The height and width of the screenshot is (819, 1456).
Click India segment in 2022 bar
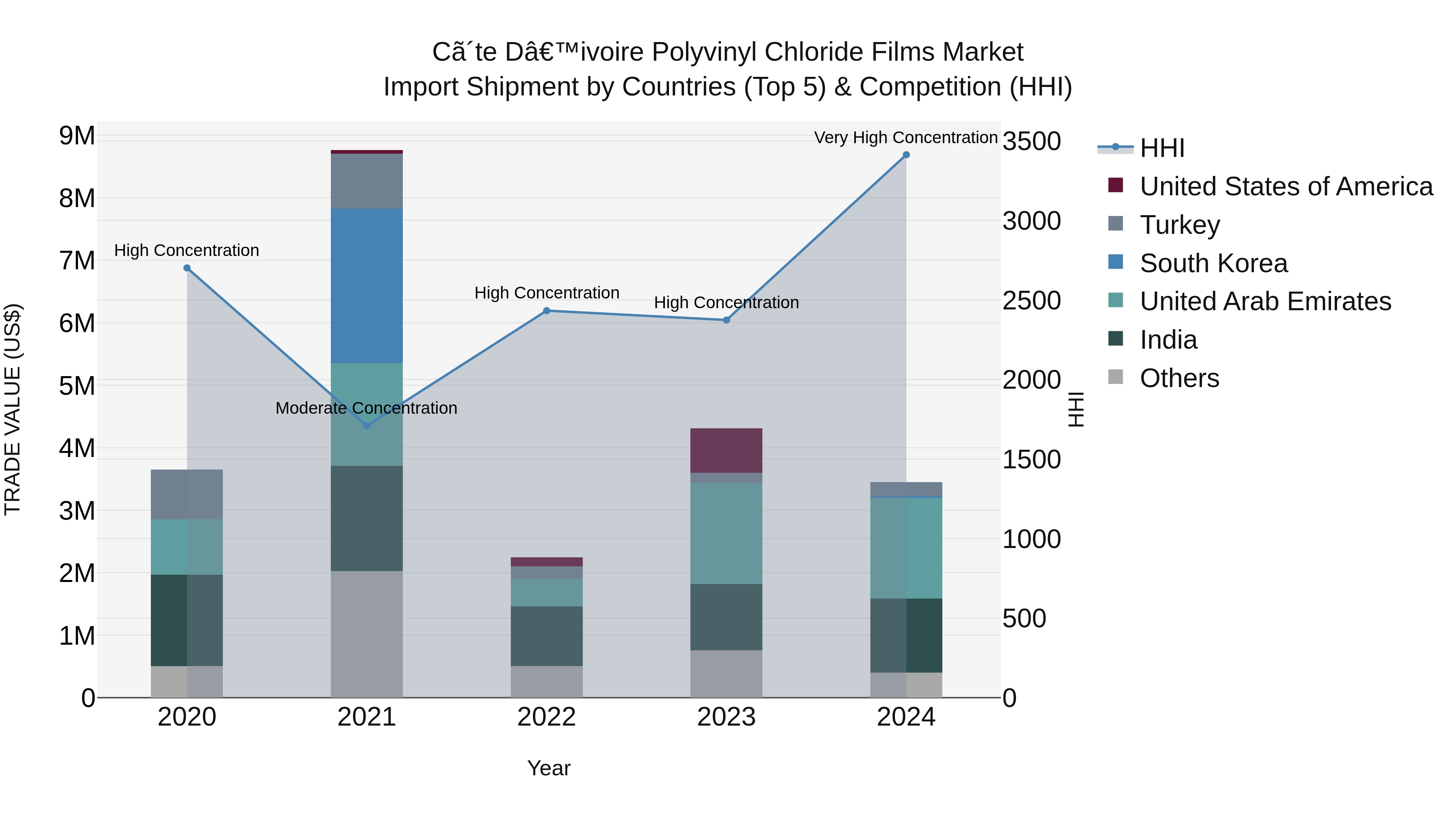[546, 636]
